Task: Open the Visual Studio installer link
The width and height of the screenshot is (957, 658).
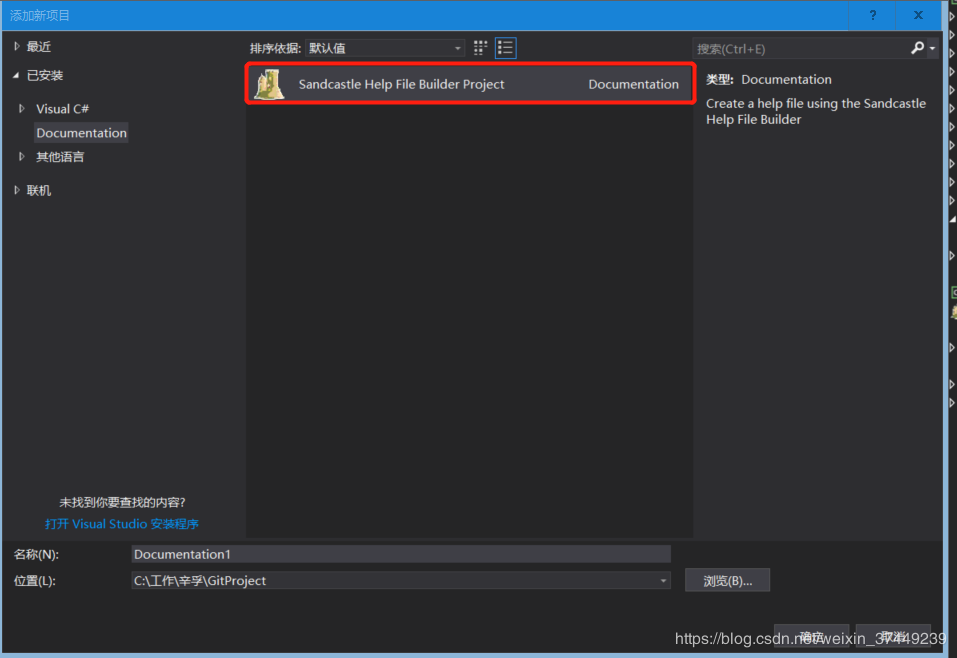Action: (121, 524)
